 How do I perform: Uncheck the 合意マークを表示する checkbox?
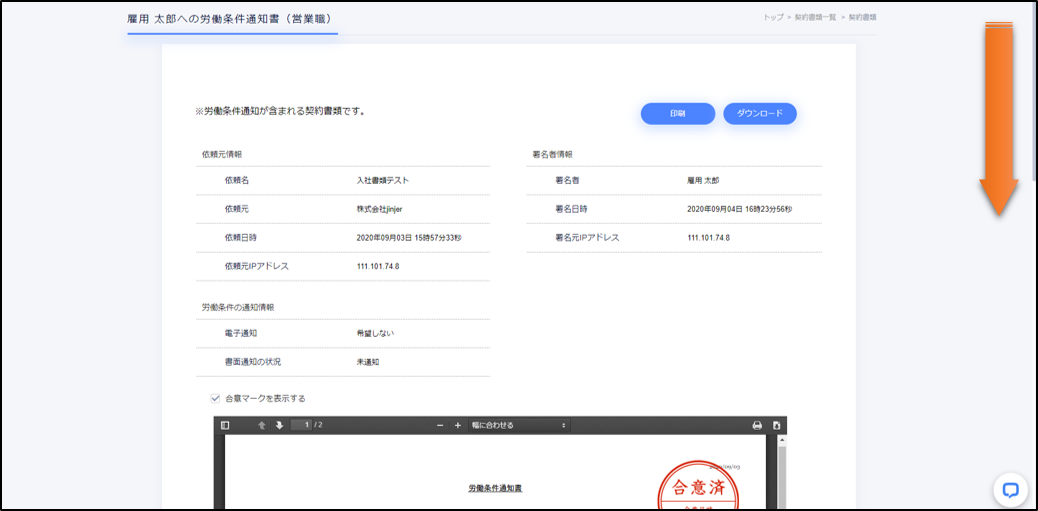[x=215, y=398]
